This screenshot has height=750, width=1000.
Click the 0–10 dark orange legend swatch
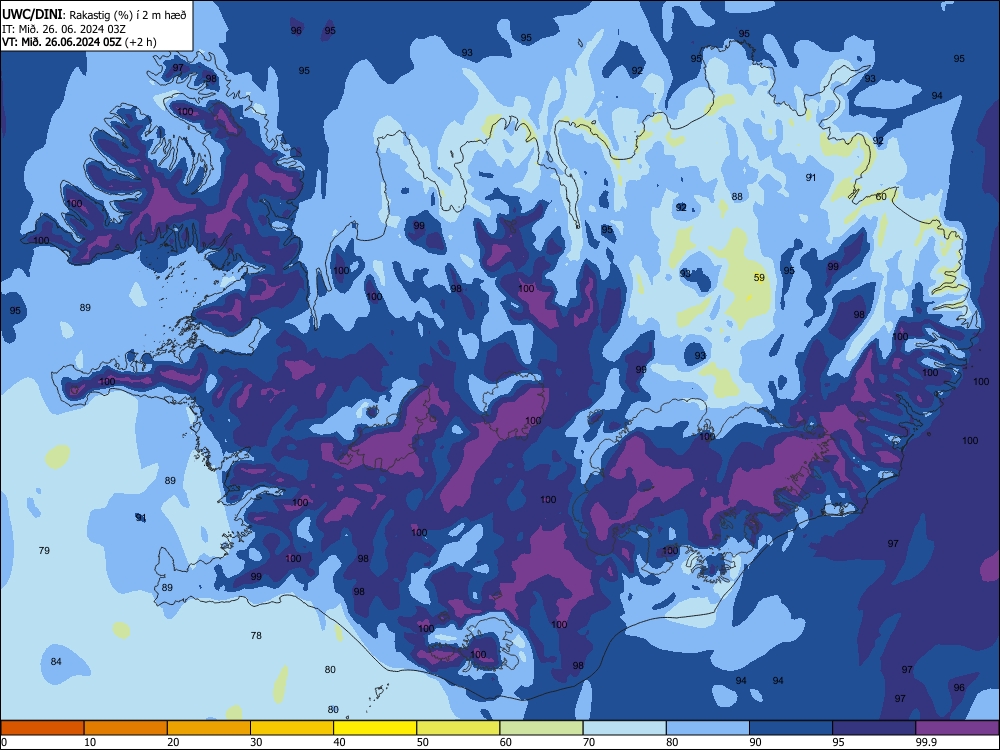click(42, 728)
